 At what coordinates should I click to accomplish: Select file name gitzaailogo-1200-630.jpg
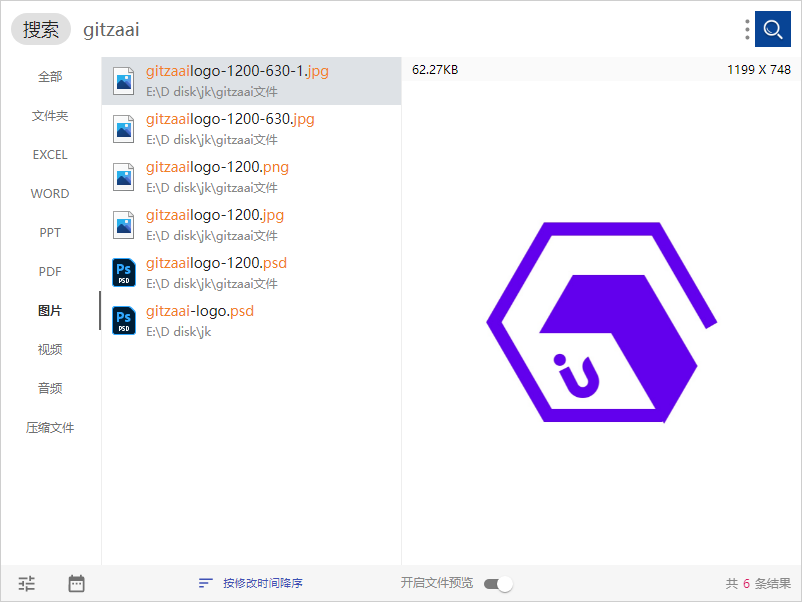(230, 119)
